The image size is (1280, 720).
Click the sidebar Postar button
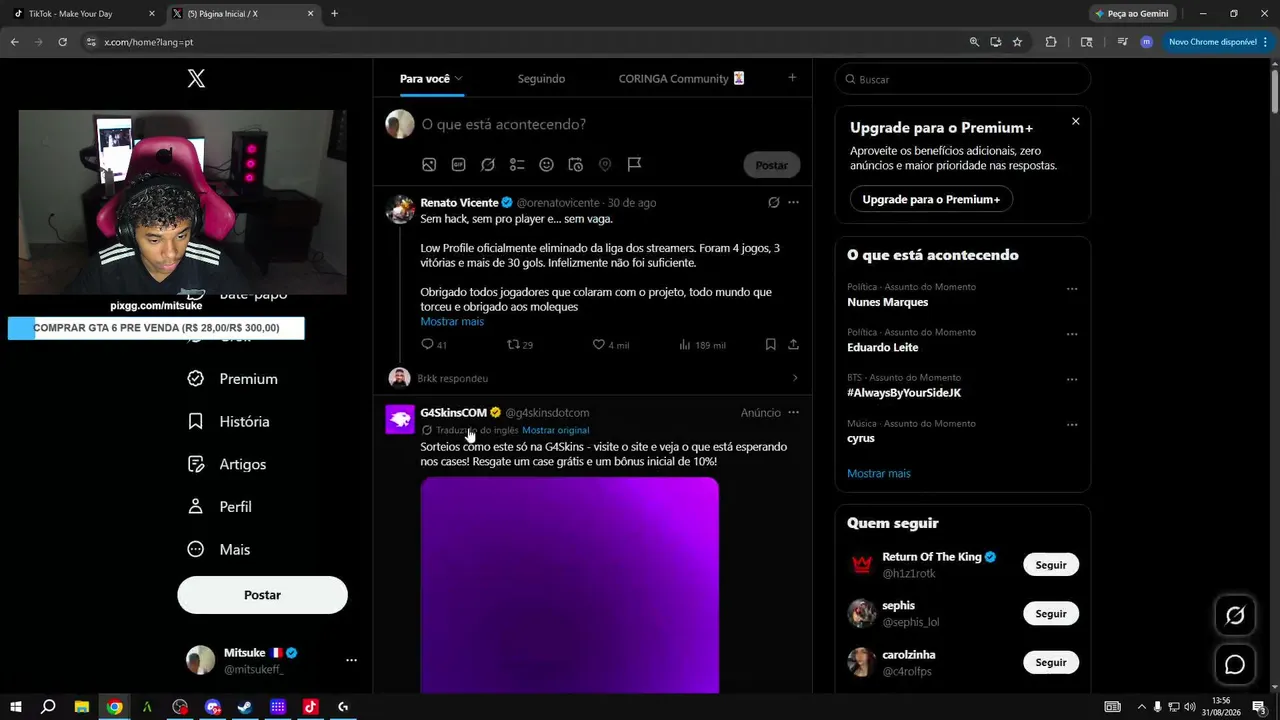click(x=262, y=595)
